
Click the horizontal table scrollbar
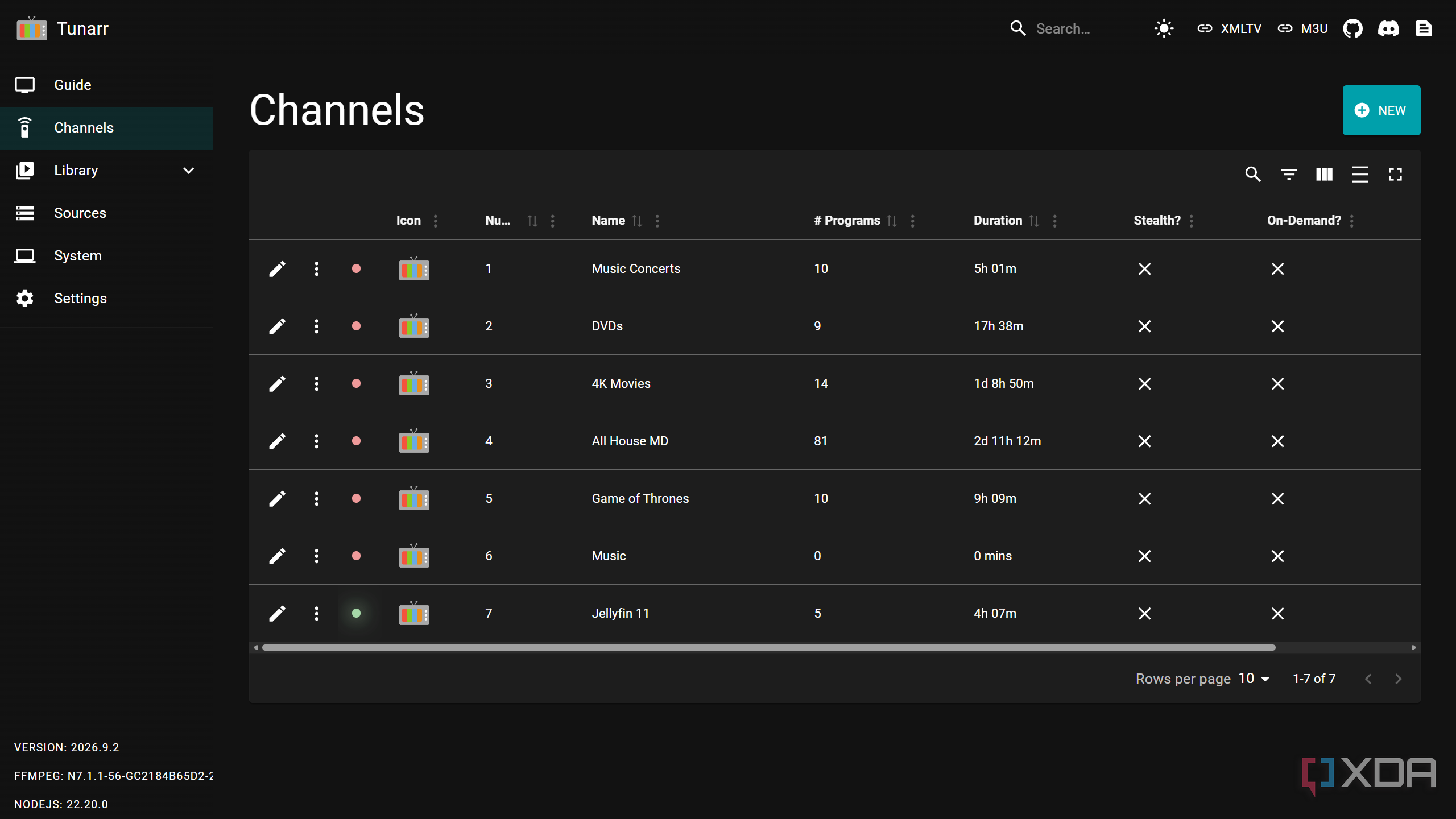(x=768, y=647)
